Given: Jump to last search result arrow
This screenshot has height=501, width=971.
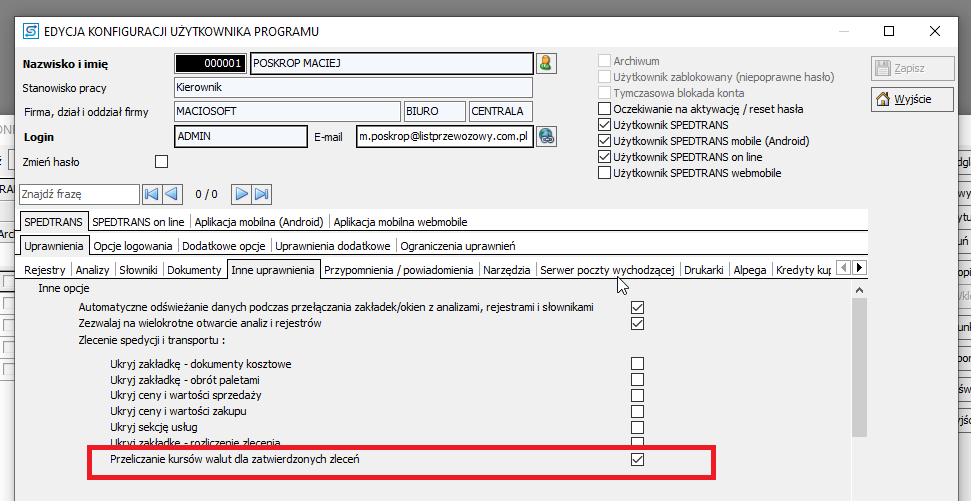Looking at the screenshot, I should [261, 194].
